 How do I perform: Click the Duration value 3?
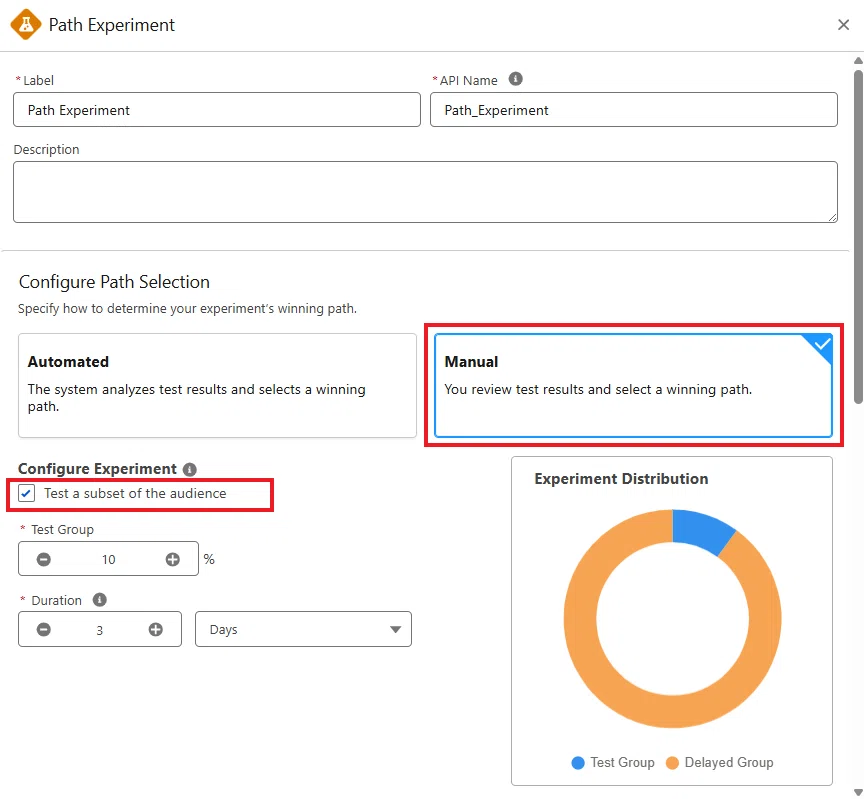tap(100, 630)
